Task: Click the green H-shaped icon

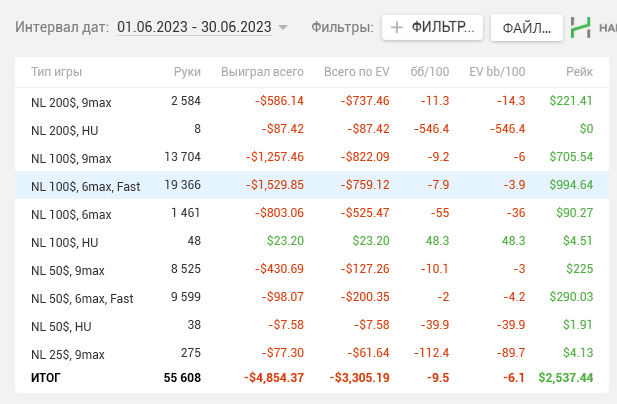Action: point(580,28)
